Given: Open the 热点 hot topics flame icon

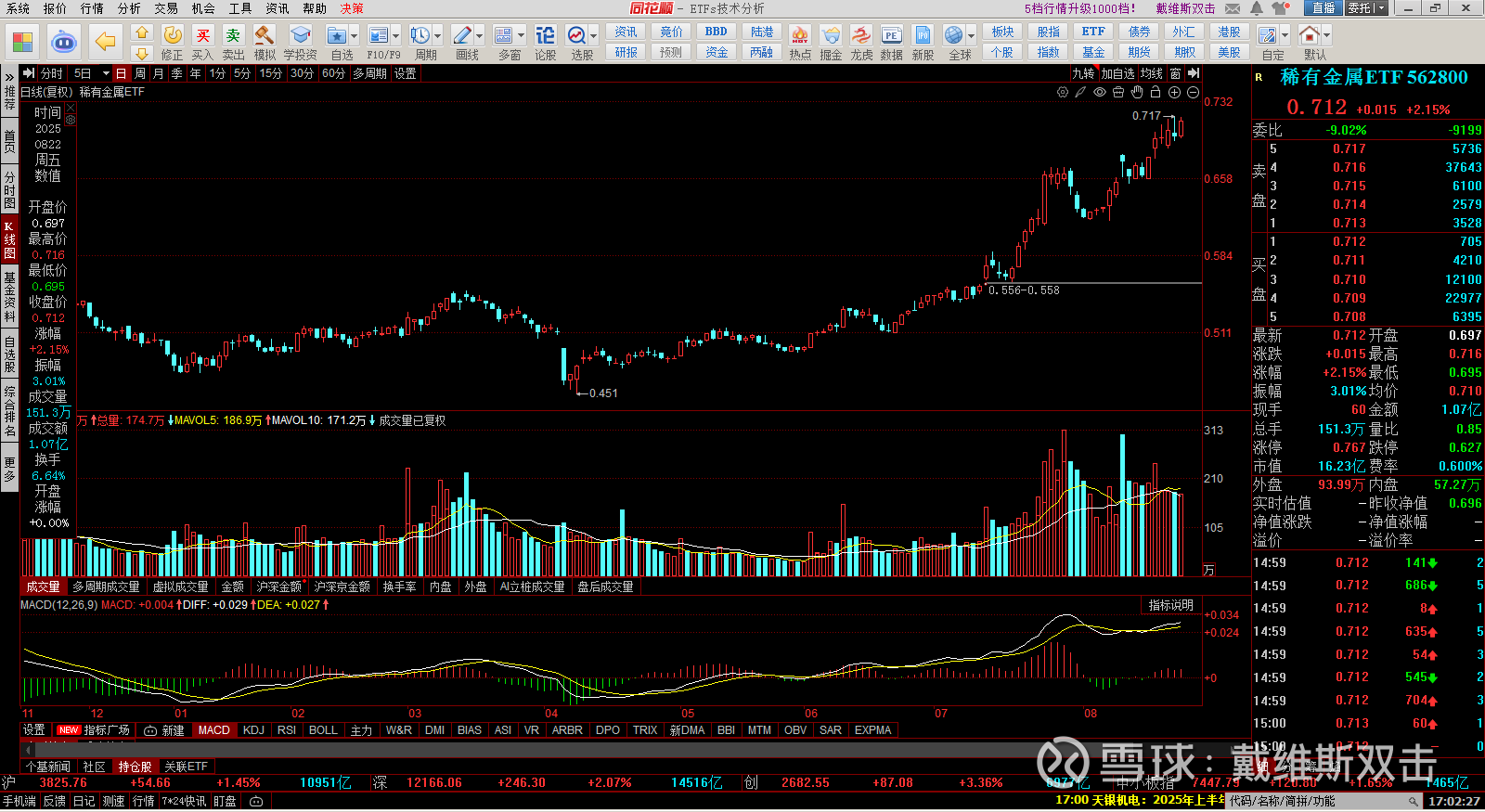Looking at the screenshot, I should [x=800, y=43].
